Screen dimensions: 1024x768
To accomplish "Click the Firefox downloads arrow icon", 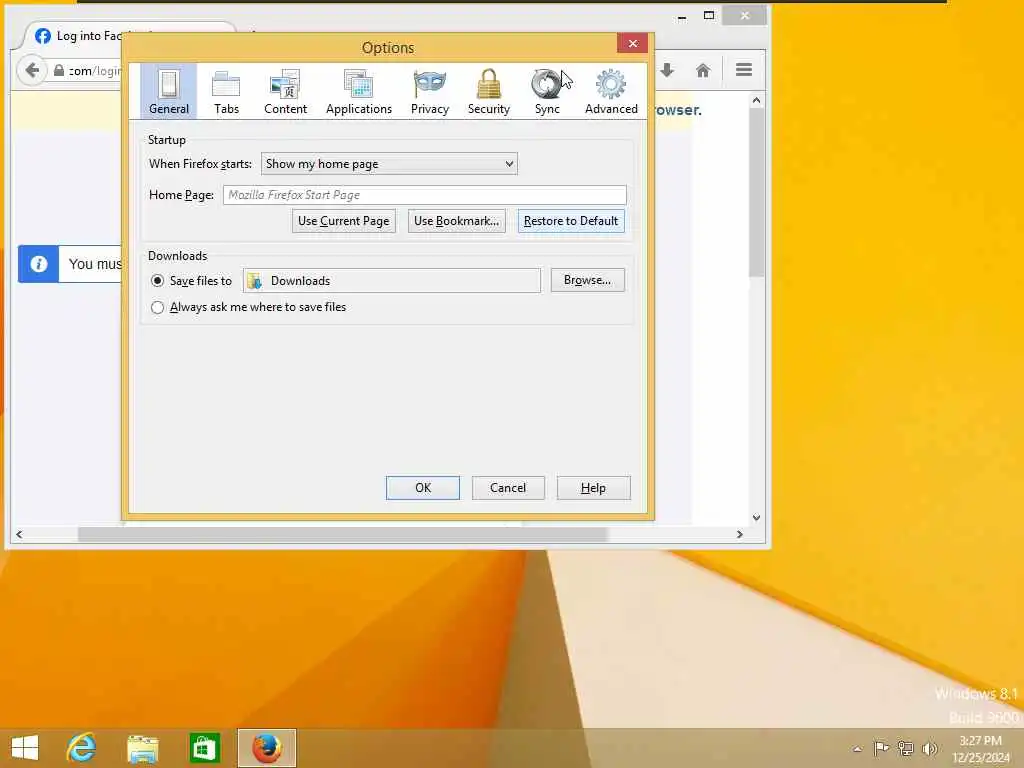I will (667, 70).
